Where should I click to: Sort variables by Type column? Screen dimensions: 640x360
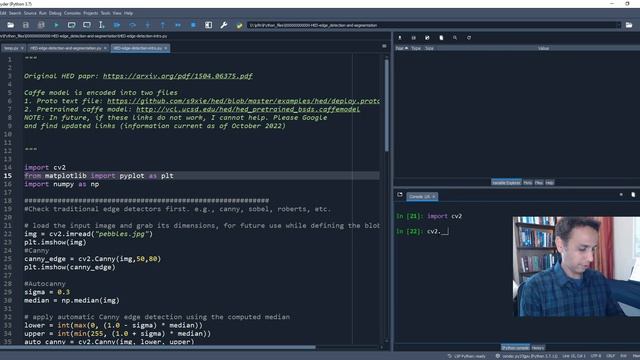[416, 48]
